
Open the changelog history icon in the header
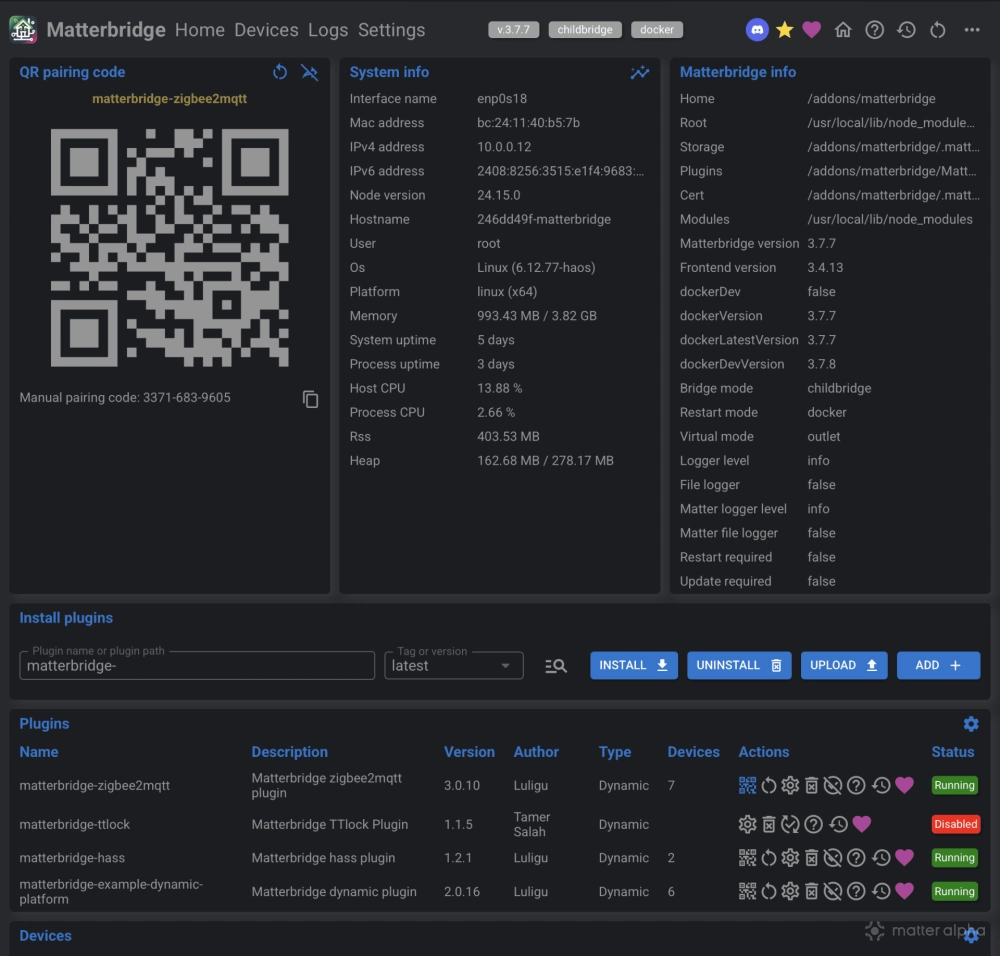pos(906,30)
